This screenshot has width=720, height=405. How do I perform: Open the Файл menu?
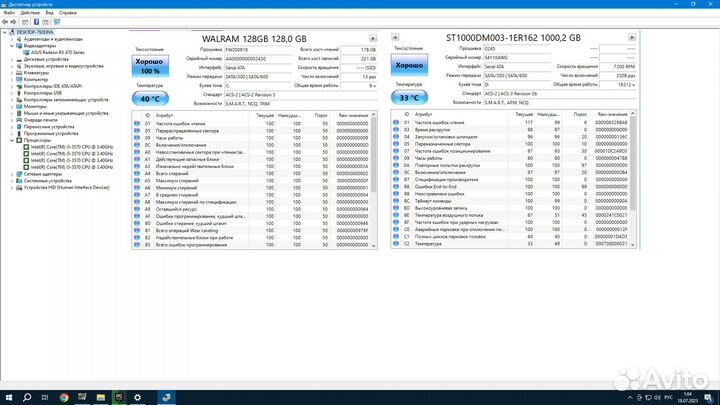[9, 13]
